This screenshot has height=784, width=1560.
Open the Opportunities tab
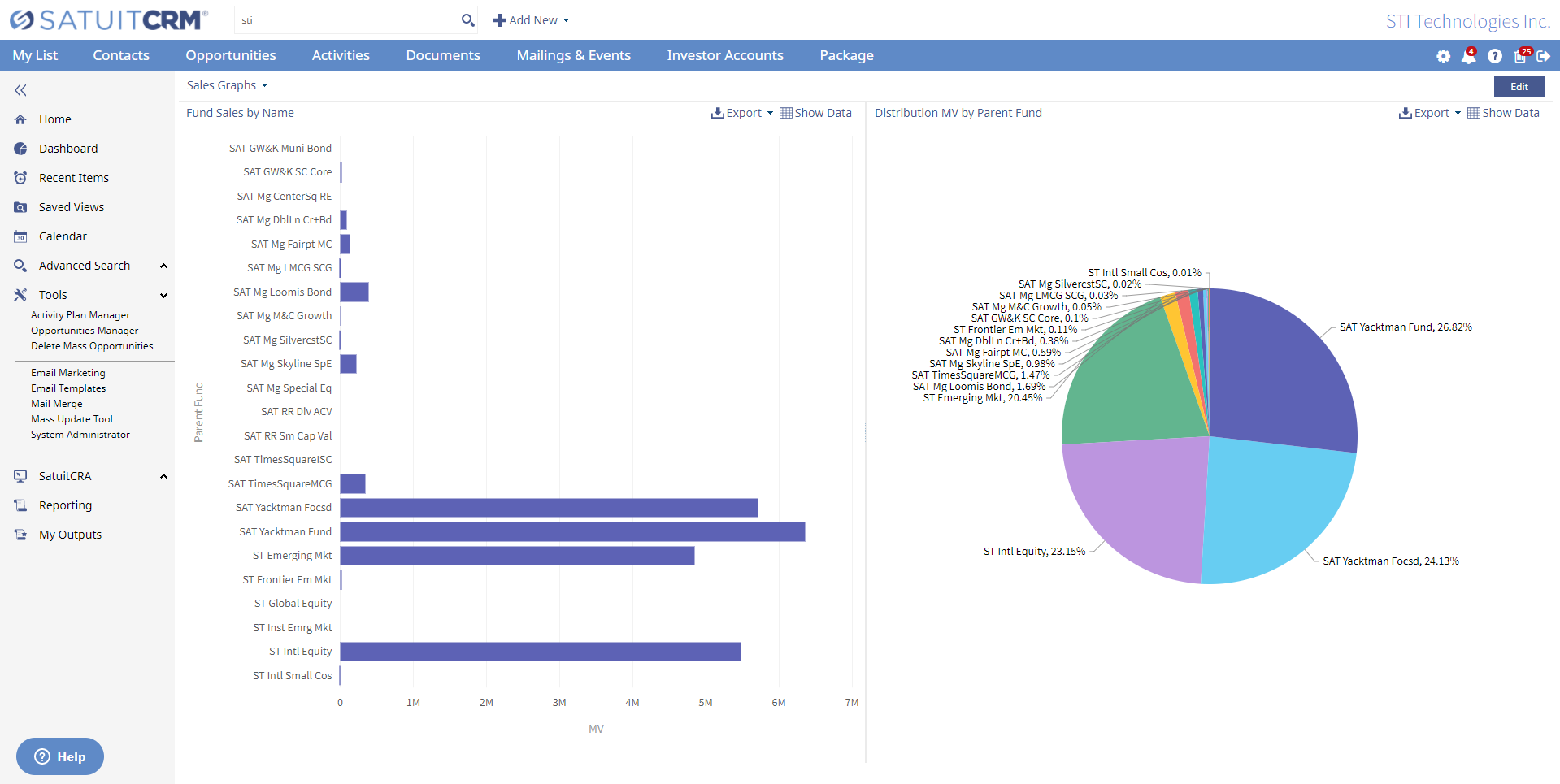coord(231,55)
